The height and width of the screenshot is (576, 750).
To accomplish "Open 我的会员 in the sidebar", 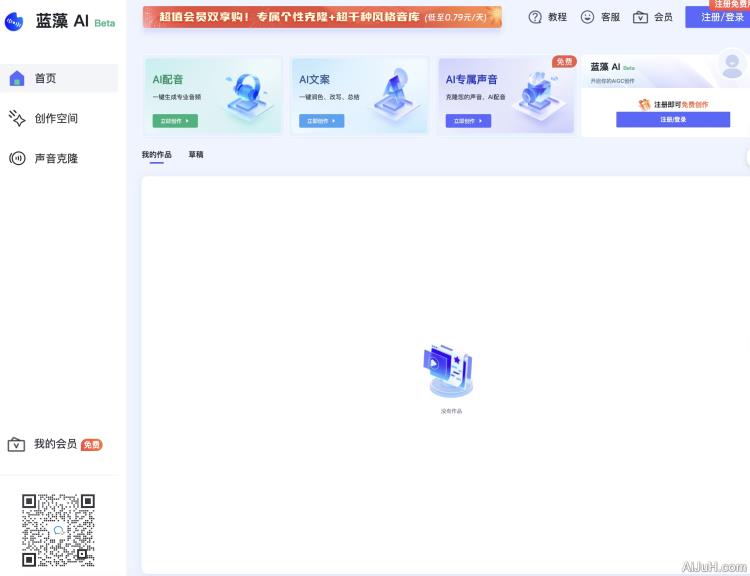I will point(55,444).
